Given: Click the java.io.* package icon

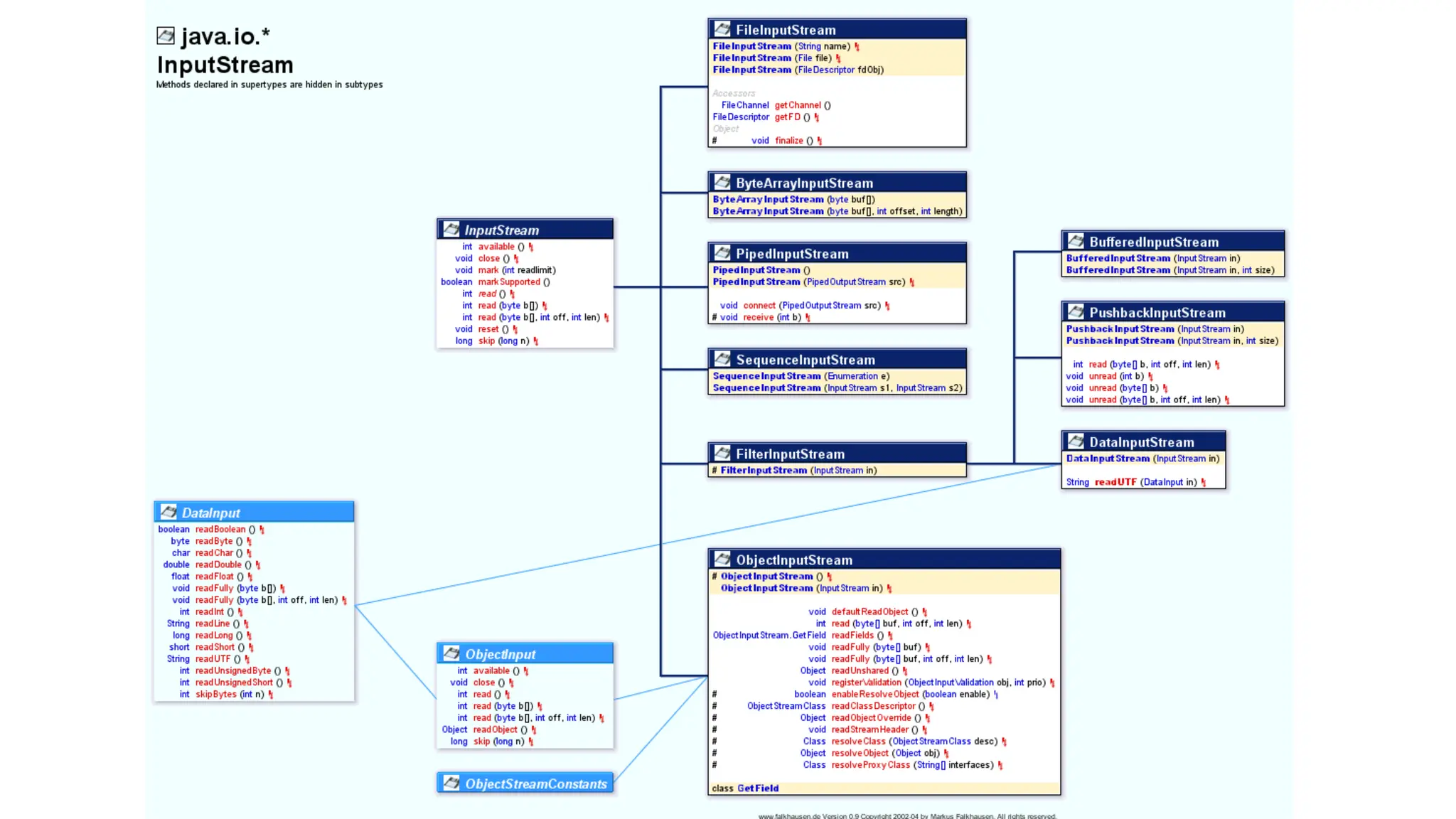Looking at the screenshot, I should (x=166, y=36).
